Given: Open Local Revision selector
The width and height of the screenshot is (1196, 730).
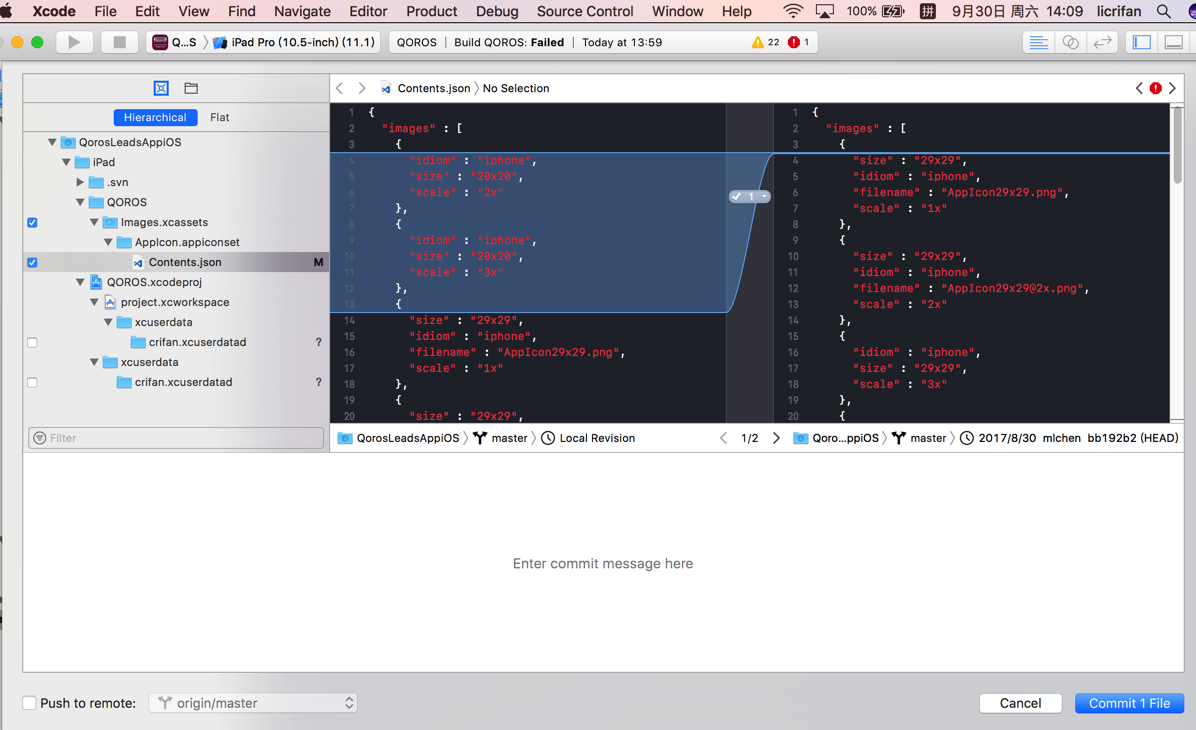Looking at the screenshot, I should [588, 438].
